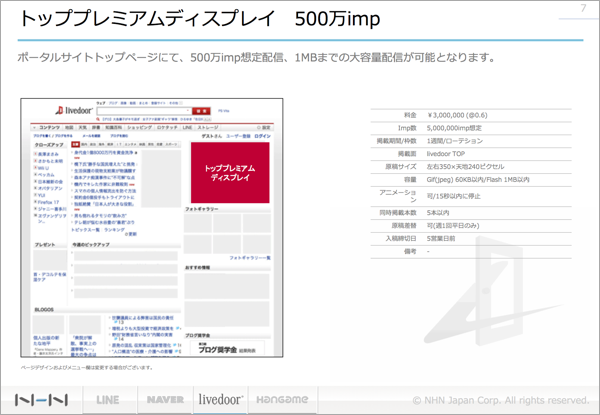Image resolution: width=600 pixels, height=415 pixels.
Task: Click the livedoor TOP table value
Action: tap(446, 154)
